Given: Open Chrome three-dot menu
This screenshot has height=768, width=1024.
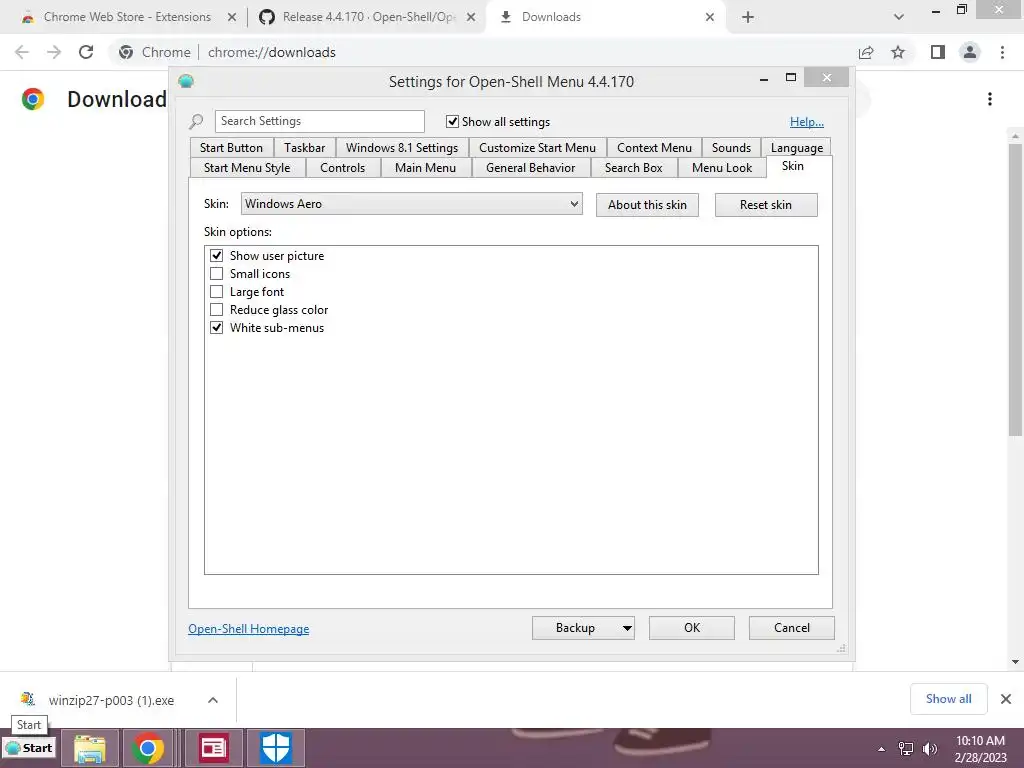Looking at the screenshot, I should (1002, 52).
